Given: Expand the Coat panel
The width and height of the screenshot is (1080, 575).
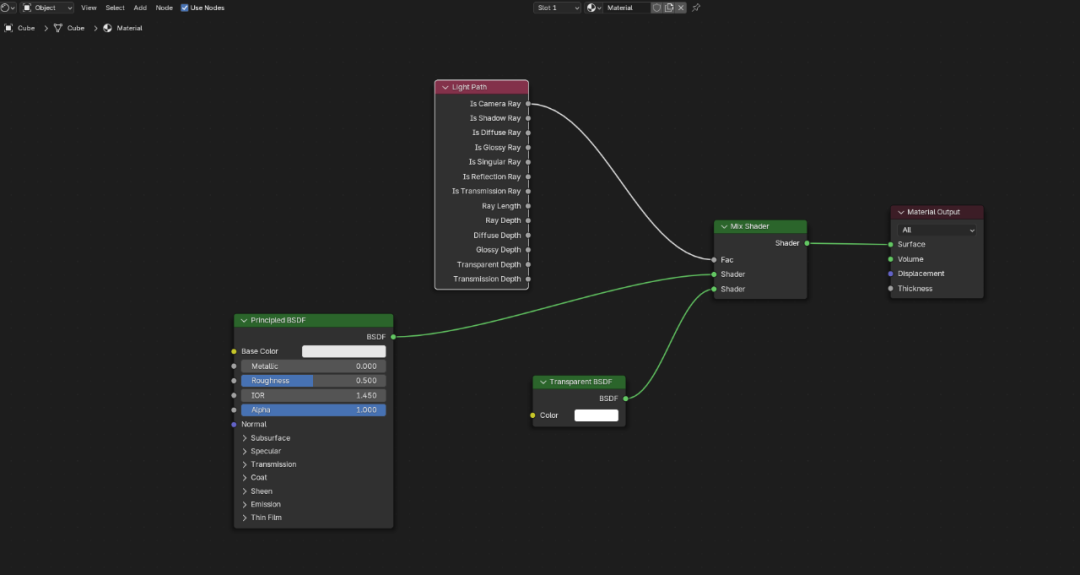Looking at the screenshot, I should pyautogui.click(x=245, y=477).
